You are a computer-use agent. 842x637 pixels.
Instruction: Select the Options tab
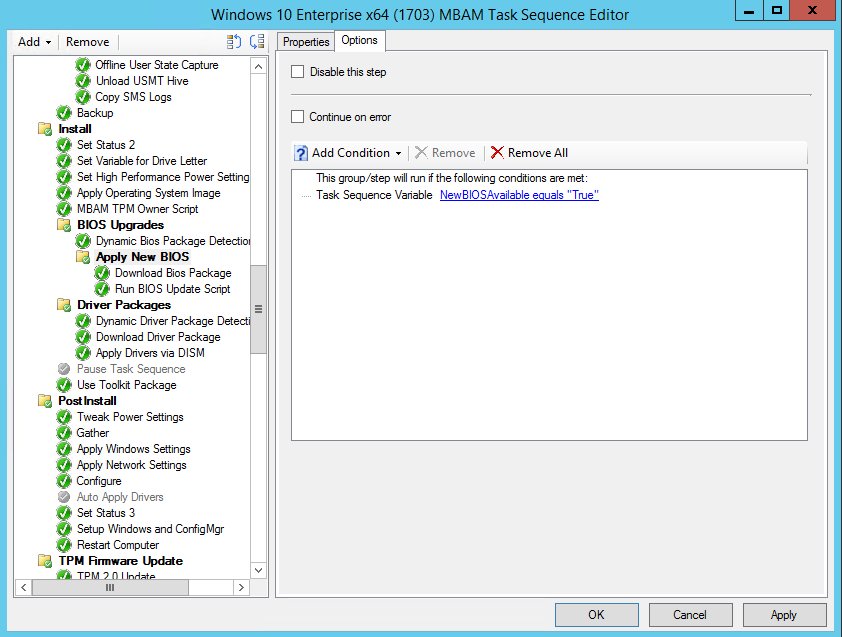coord(359,40)
